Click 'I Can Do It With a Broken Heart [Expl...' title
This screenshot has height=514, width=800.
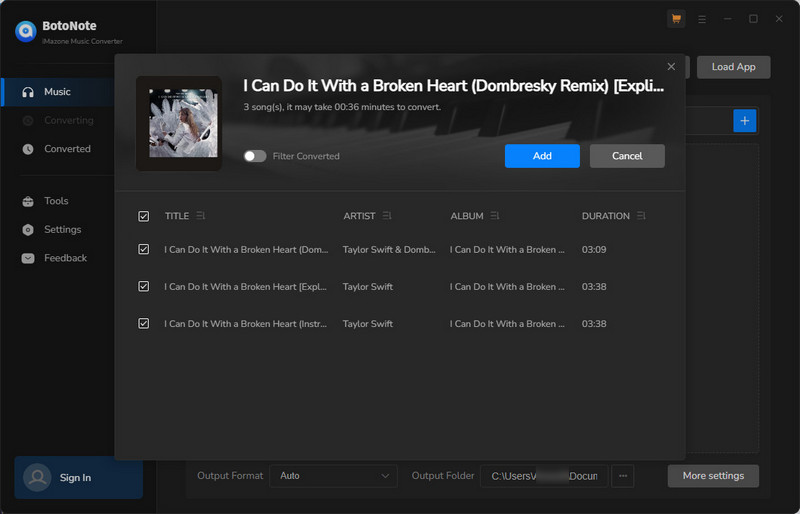click(x=245, y=286)
